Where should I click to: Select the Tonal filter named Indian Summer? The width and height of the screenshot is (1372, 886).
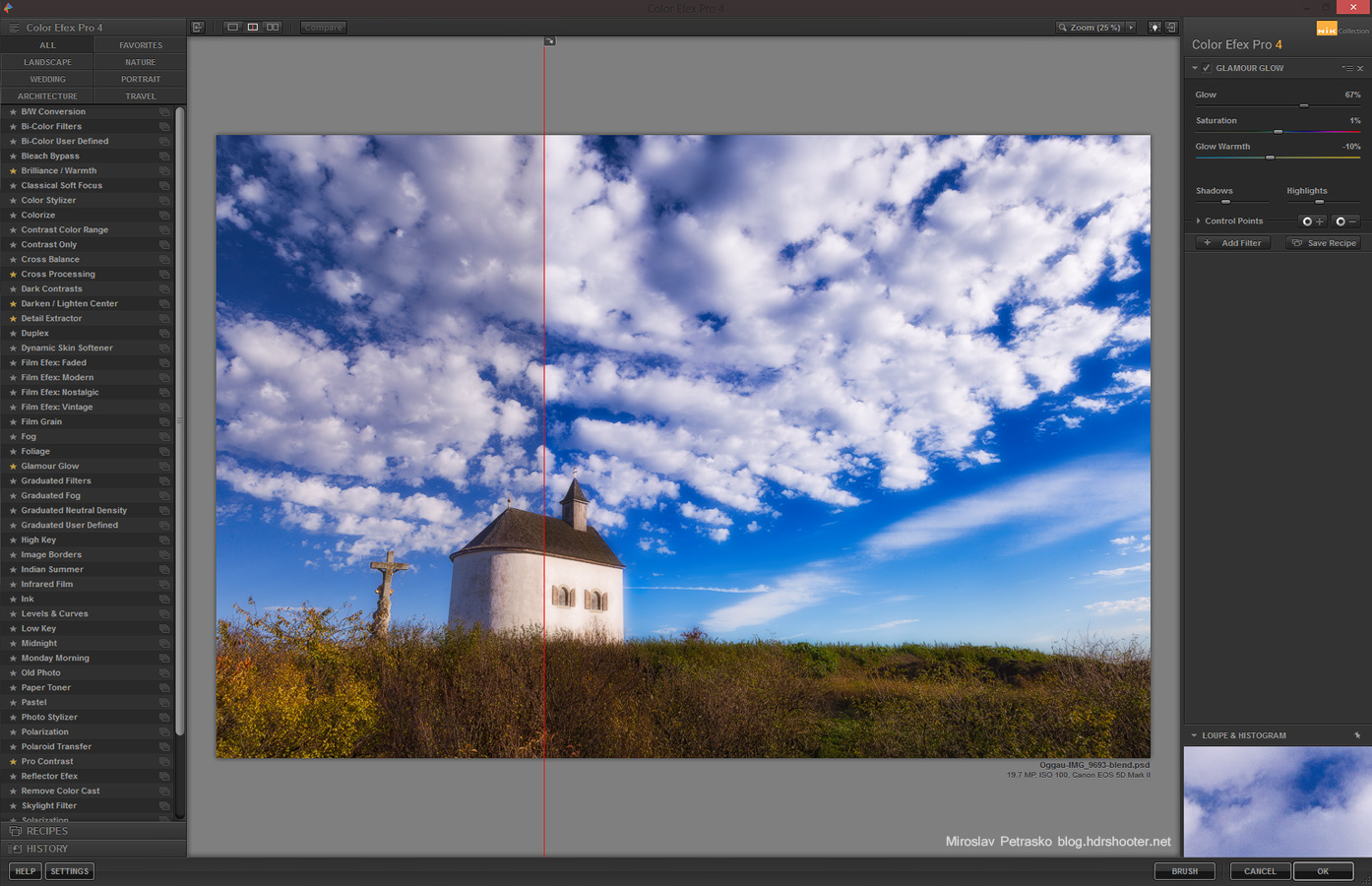(x=52, y=569)
